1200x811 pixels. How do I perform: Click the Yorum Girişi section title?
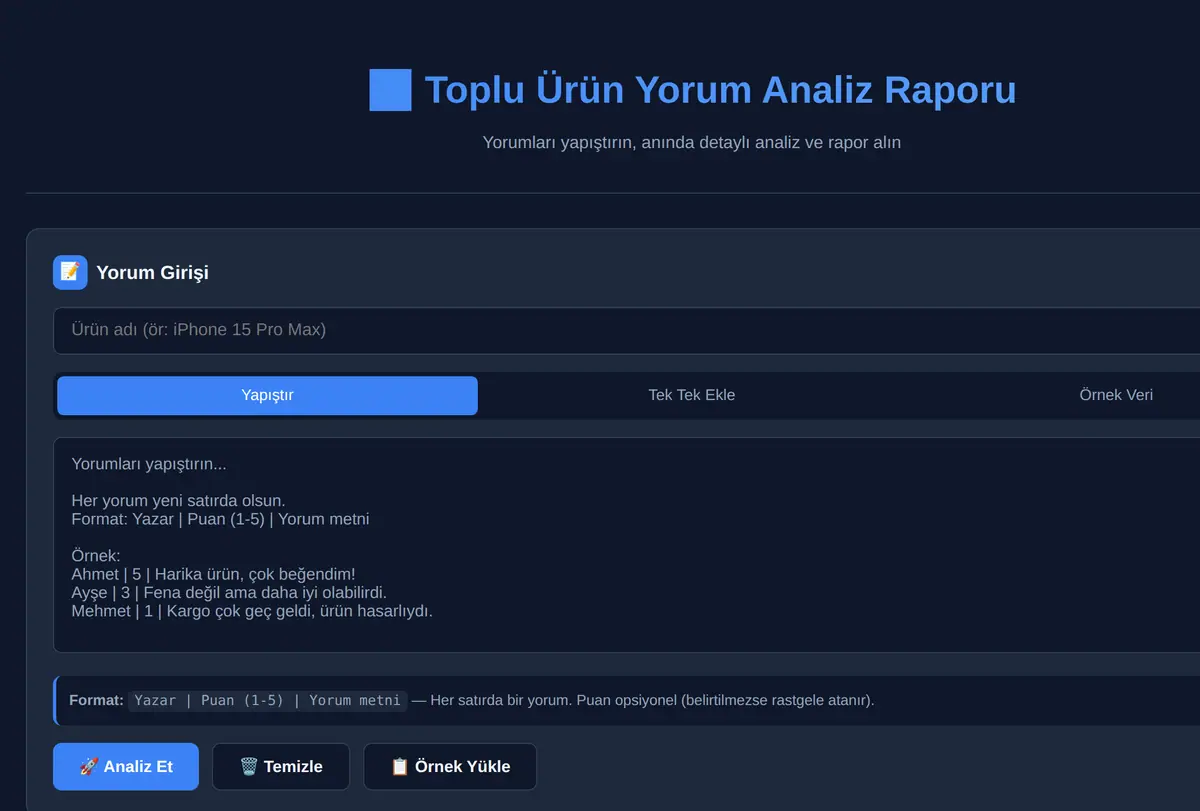click(x=152, y=273)
